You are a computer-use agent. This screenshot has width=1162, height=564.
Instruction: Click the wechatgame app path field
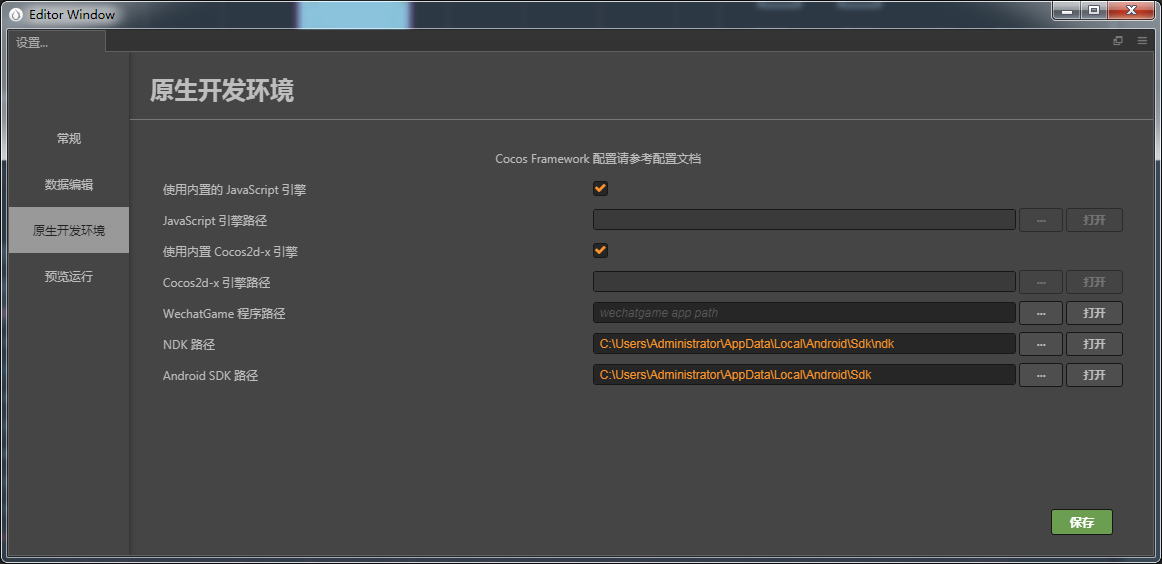[x=804, y=313]
